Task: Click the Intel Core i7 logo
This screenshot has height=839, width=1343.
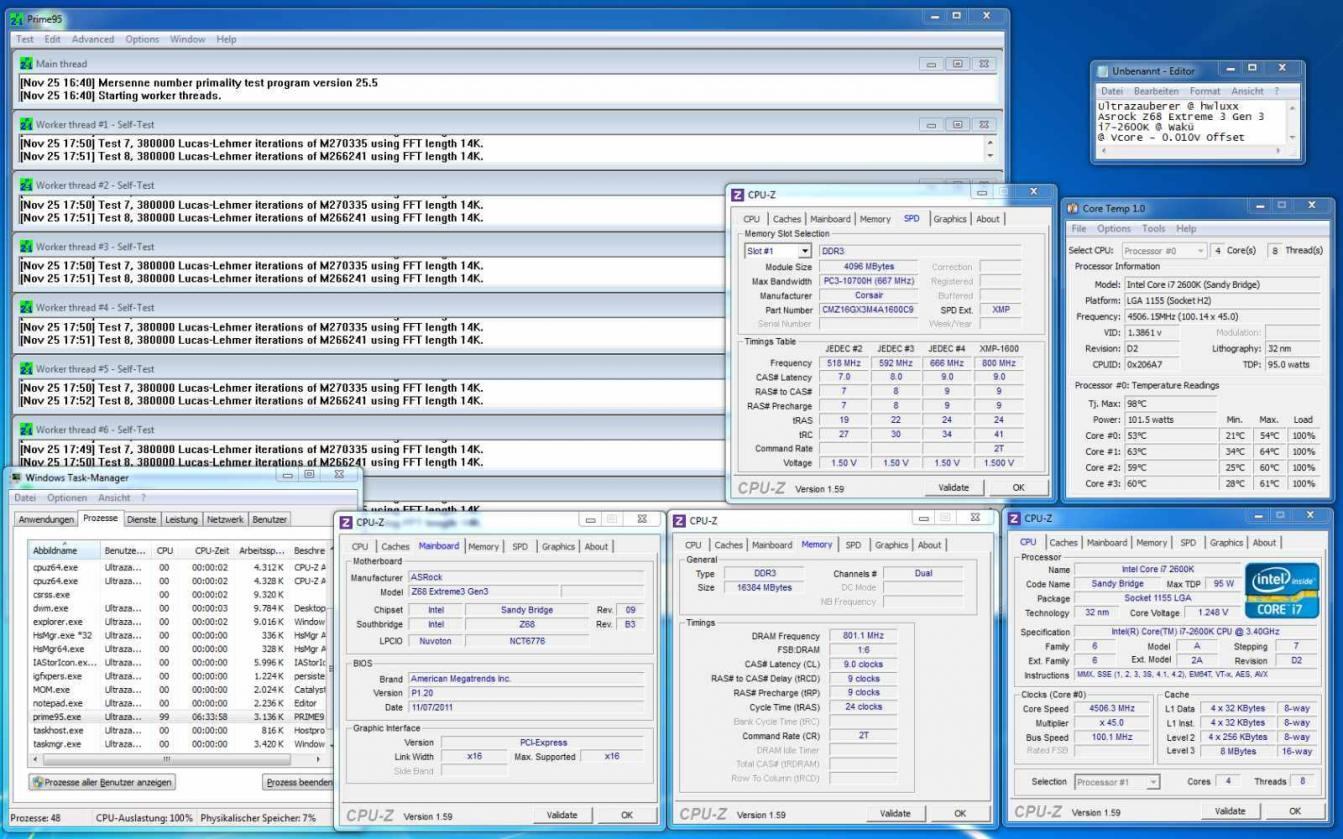Action: tap(1284, 590)
